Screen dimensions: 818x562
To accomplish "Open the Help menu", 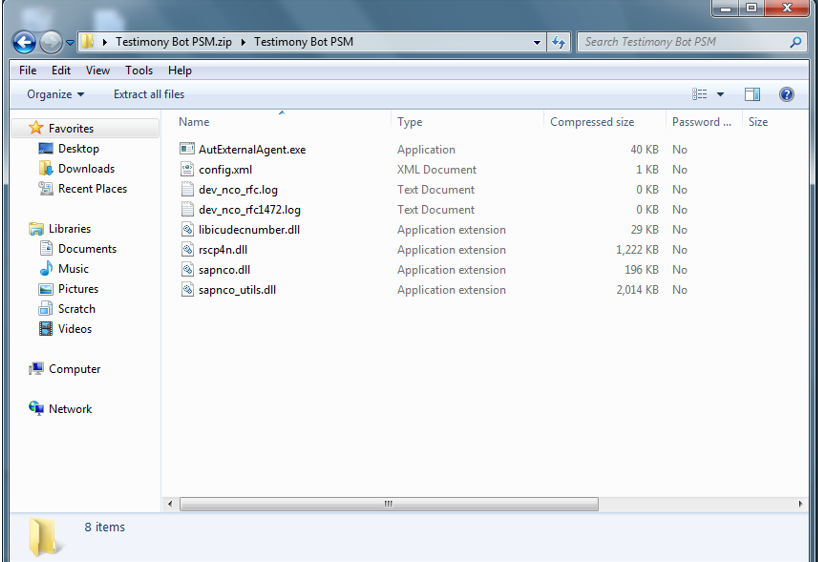I will (179, 70).
